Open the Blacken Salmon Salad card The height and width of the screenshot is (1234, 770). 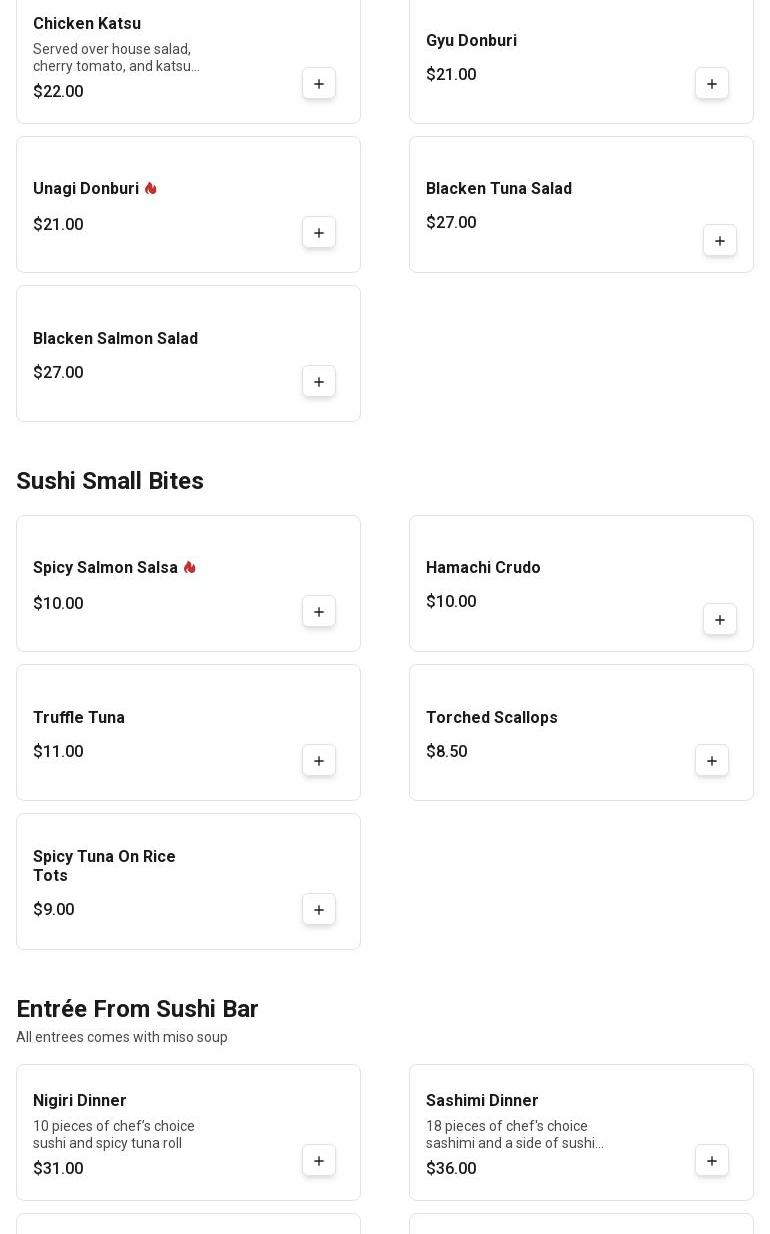pyautogui.click(x=188, y=354)
